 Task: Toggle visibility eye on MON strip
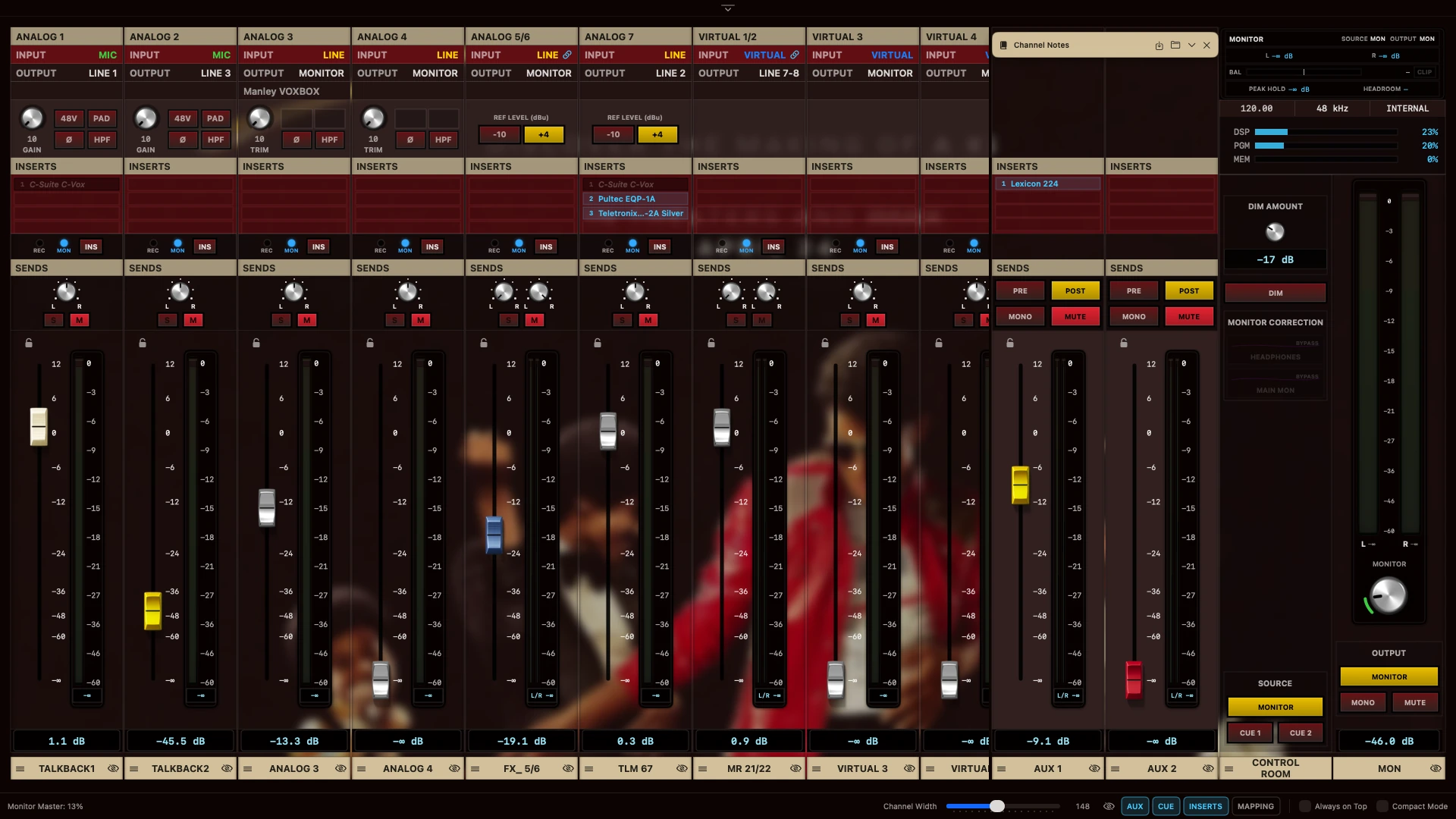point(1436,769)
